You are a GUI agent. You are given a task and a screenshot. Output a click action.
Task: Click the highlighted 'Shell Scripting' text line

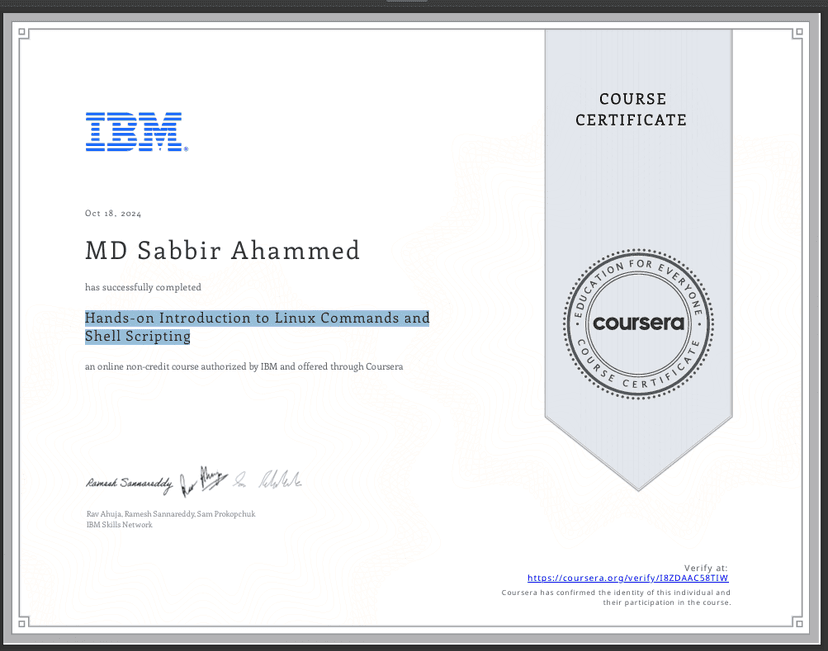pyautogui.click(x=137, y=336)
